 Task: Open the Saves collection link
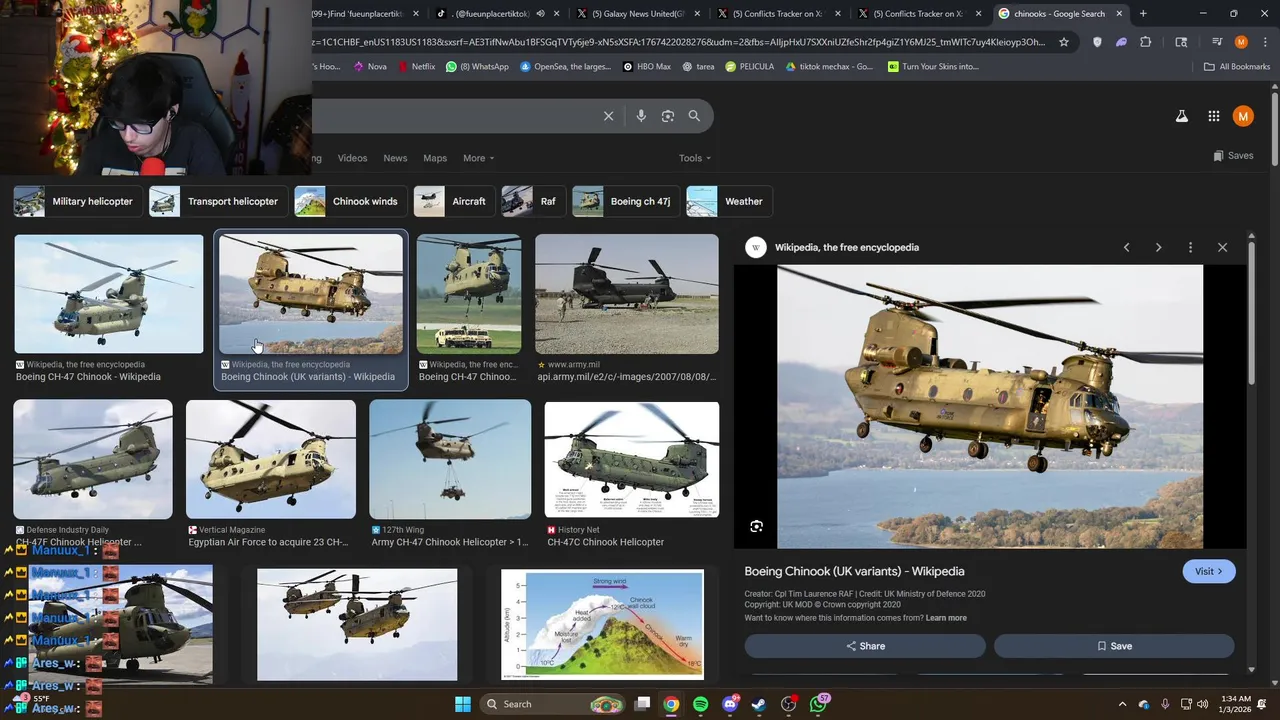(1233, 156)
